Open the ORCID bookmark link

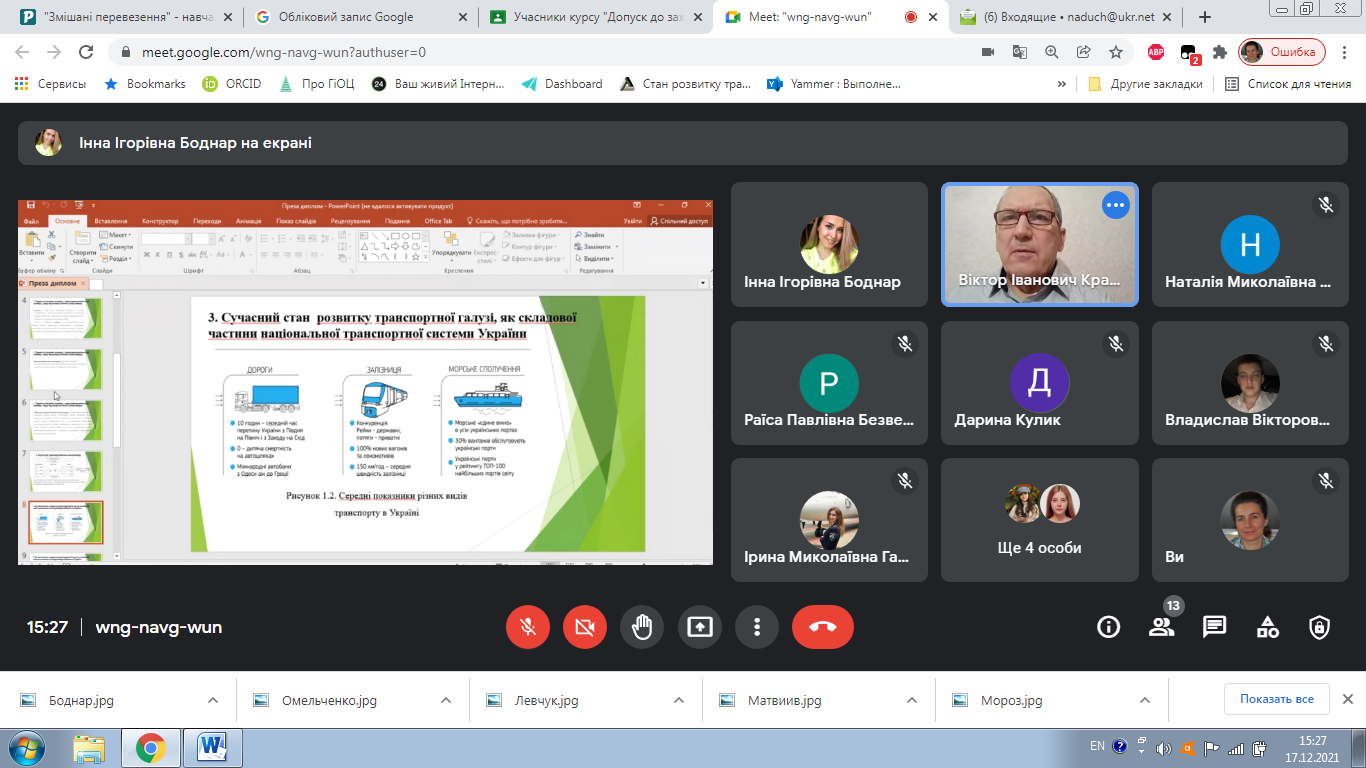(232, 84)
